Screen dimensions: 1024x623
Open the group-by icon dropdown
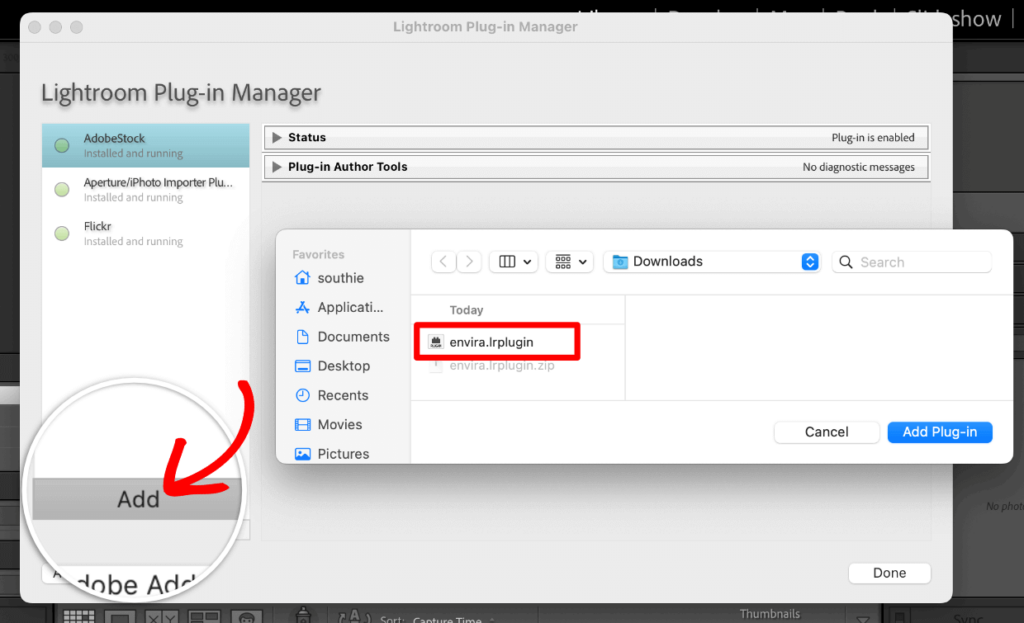570,261
